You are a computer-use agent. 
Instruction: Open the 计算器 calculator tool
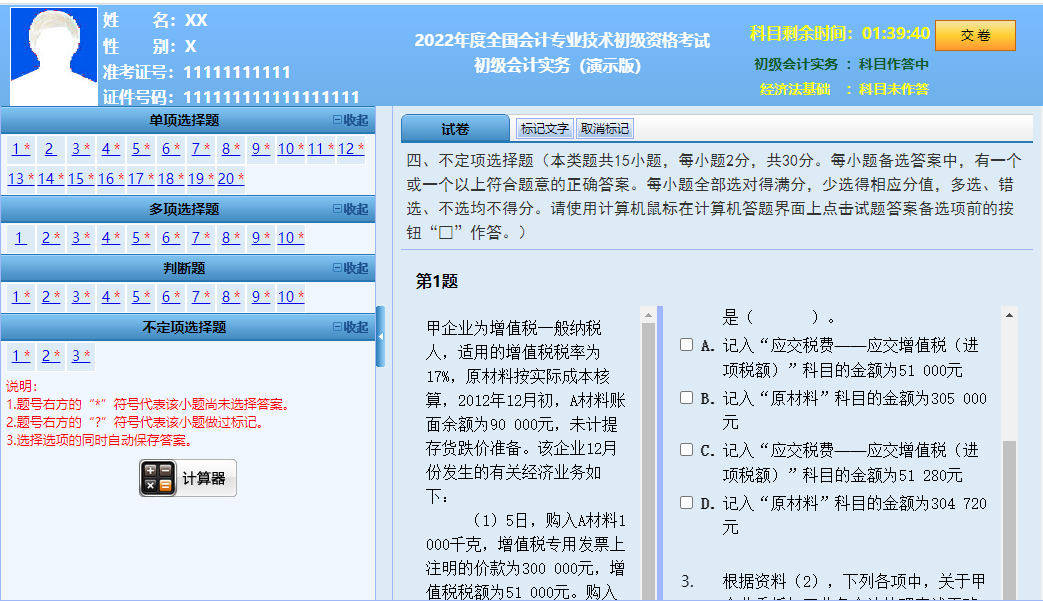click(186, 477)
